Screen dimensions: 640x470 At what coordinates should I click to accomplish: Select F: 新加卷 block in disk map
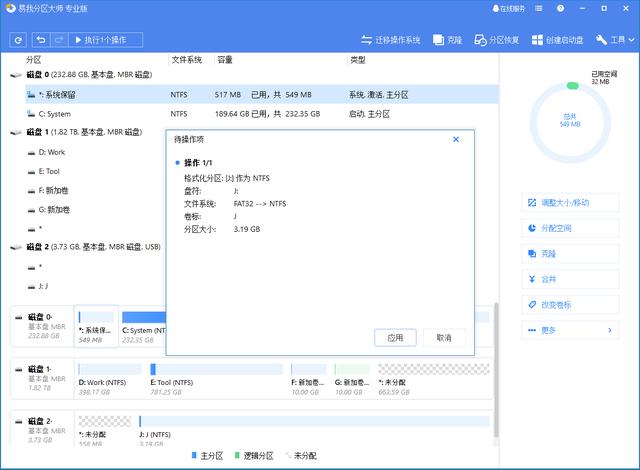(309, 380)
